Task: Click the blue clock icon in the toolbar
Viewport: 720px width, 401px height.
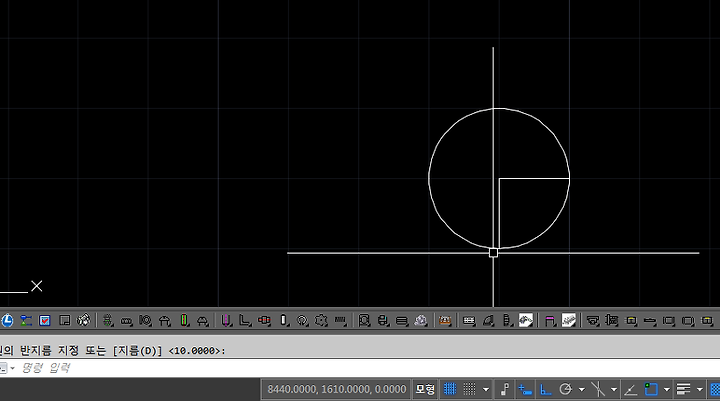Action: pos(7,320)
